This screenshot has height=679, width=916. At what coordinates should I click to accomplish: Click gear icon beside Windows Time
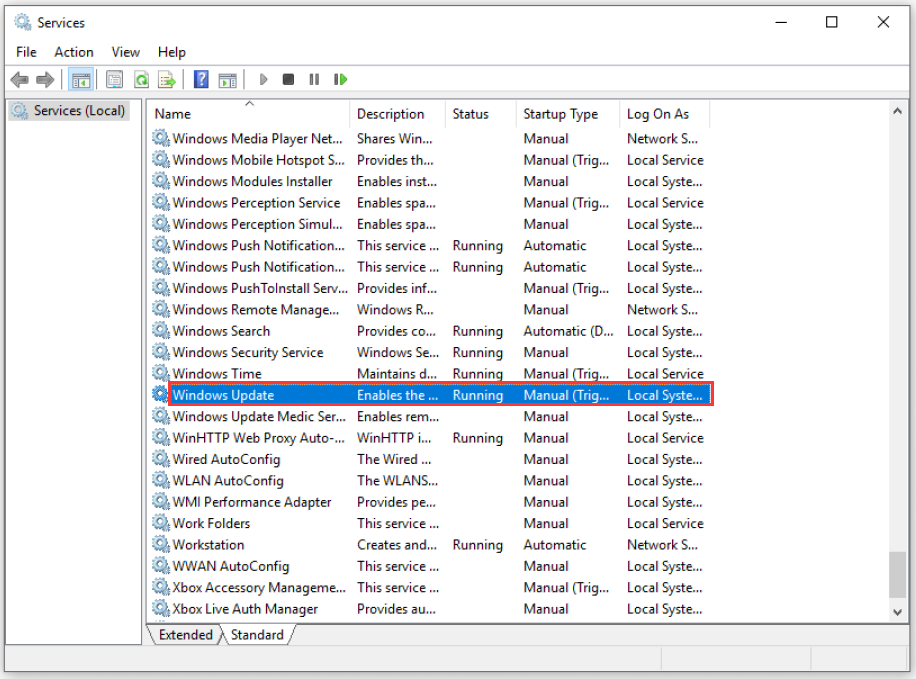pos(160,373)
